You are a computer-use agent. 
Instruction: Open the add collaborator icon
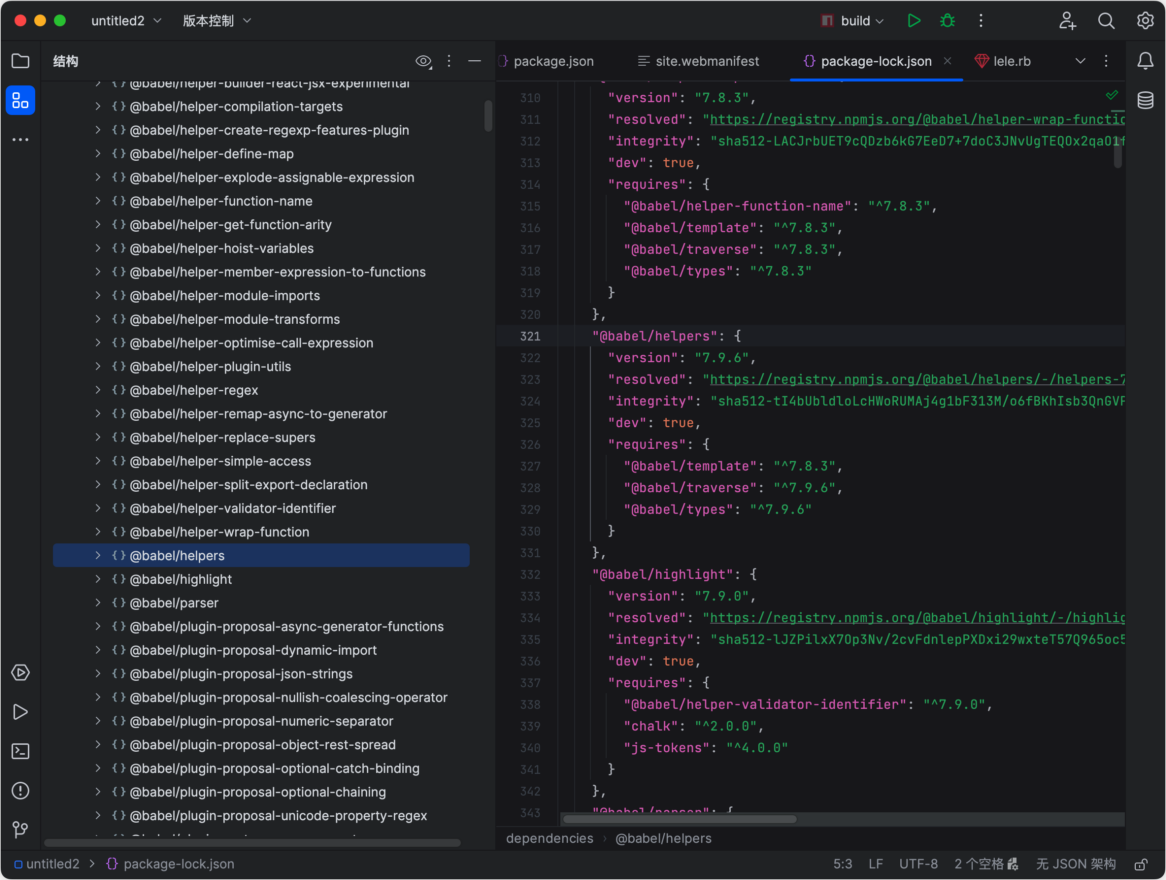click(1068, 21)
